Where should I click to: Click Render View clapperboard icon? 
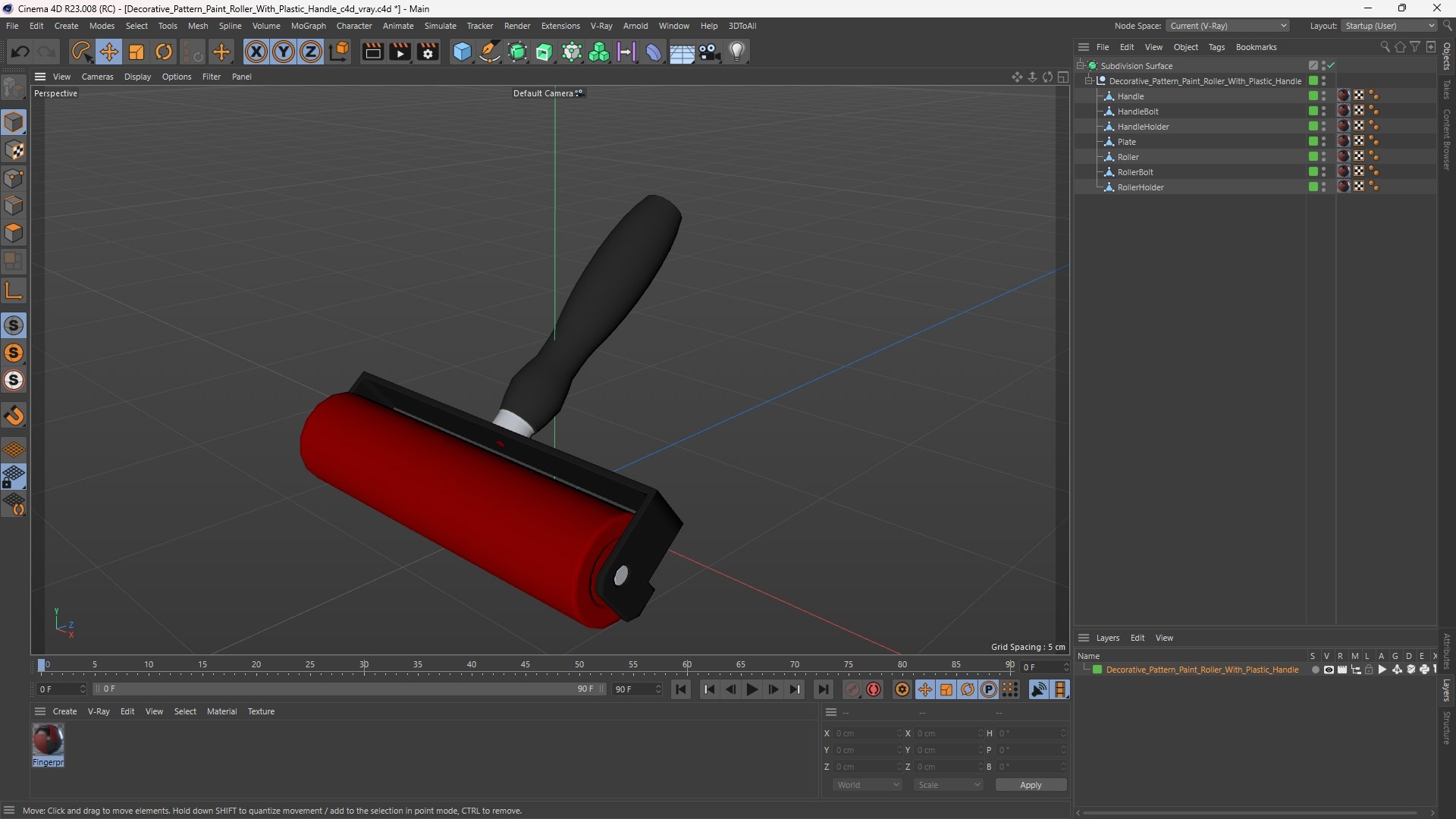pos(372,52)
